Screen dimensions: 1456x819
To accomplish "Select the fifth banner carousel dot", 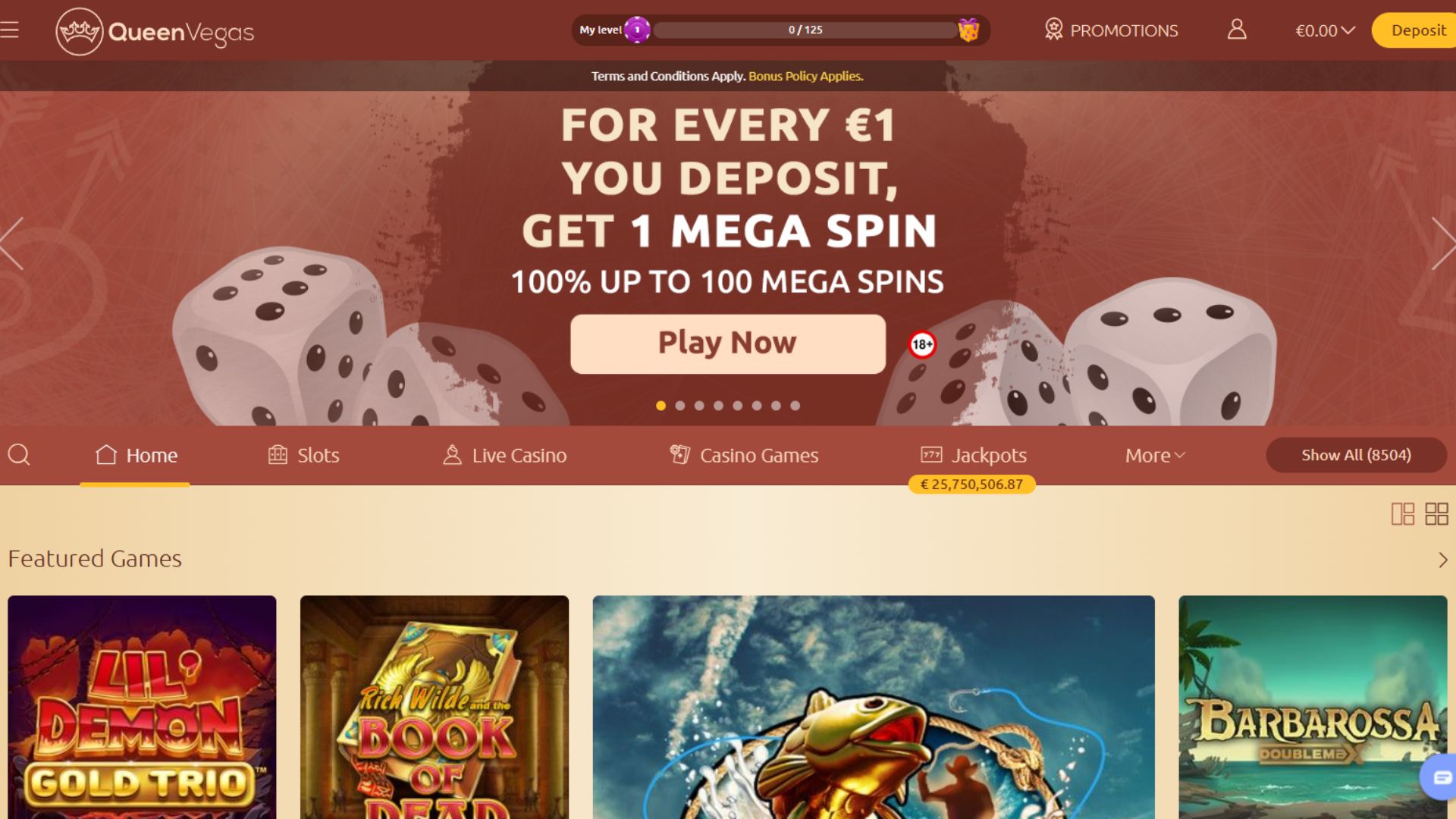I will (x=738, y=406).
